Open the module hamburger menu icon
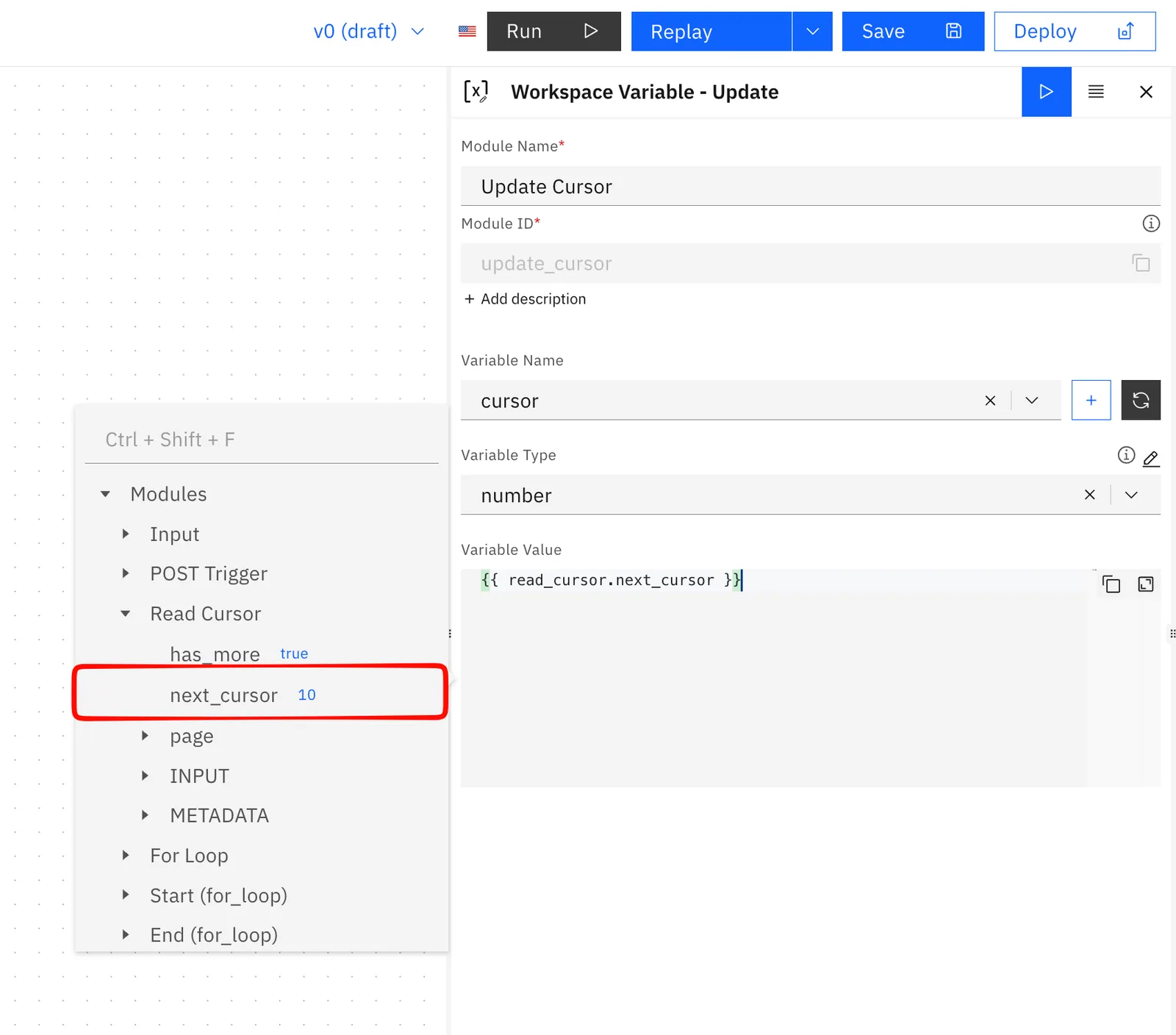This screenshot has height=1035, width=1176. coord(1096,92)
